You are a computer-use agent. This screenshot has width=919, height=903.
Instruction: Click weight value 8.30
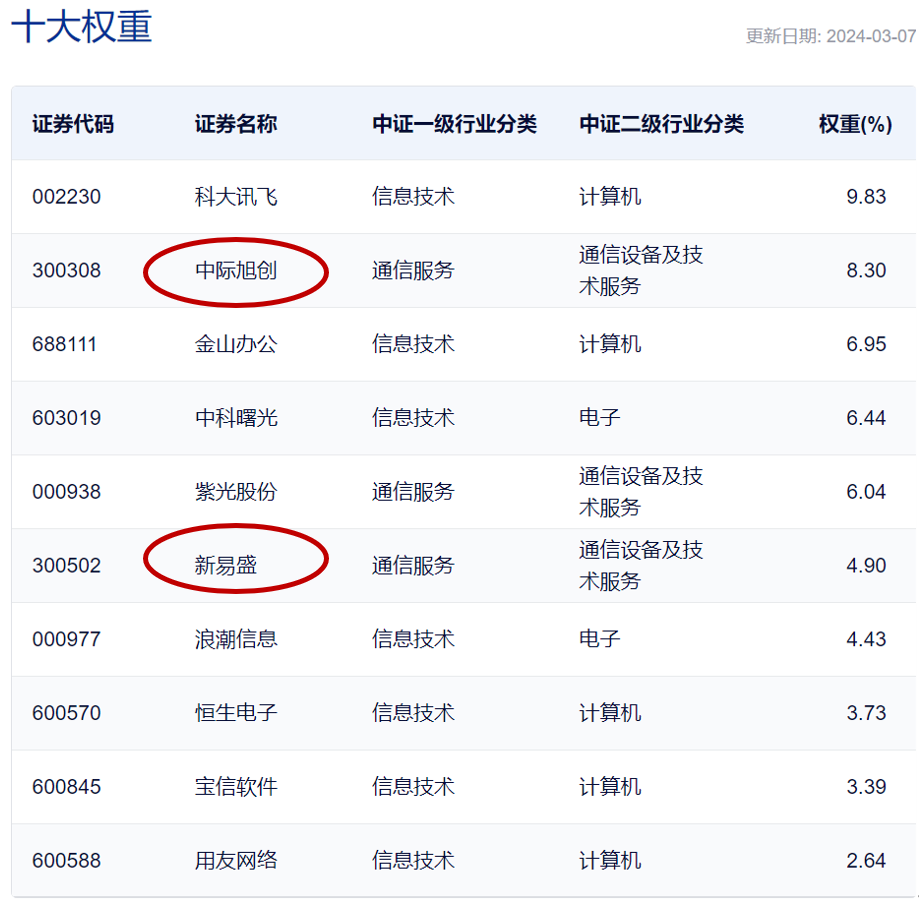(x=866, y=271)
